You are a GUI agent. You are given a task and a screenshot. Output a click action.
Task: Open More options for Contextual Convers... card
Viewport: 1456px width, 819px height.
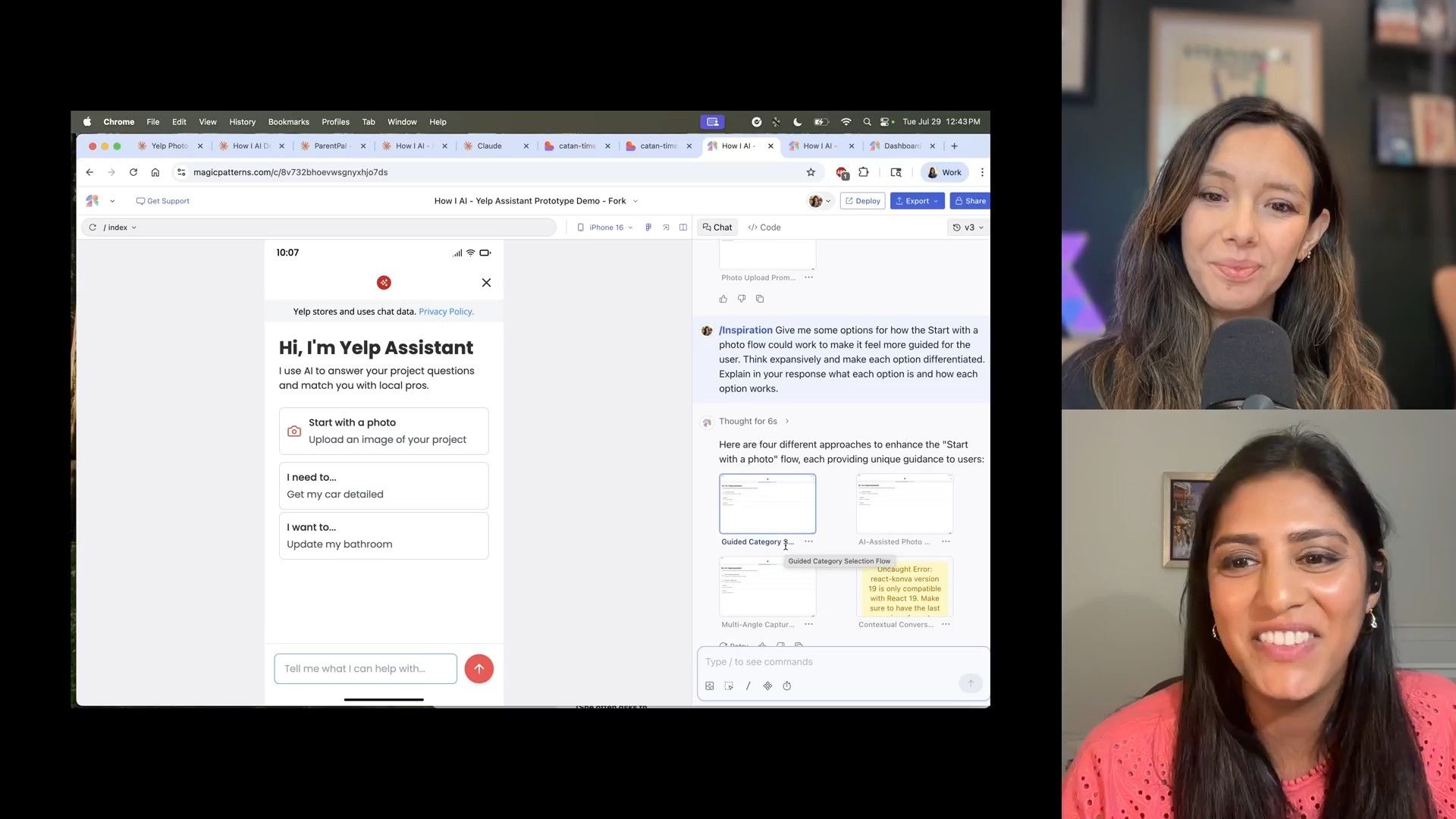(946, 624)
